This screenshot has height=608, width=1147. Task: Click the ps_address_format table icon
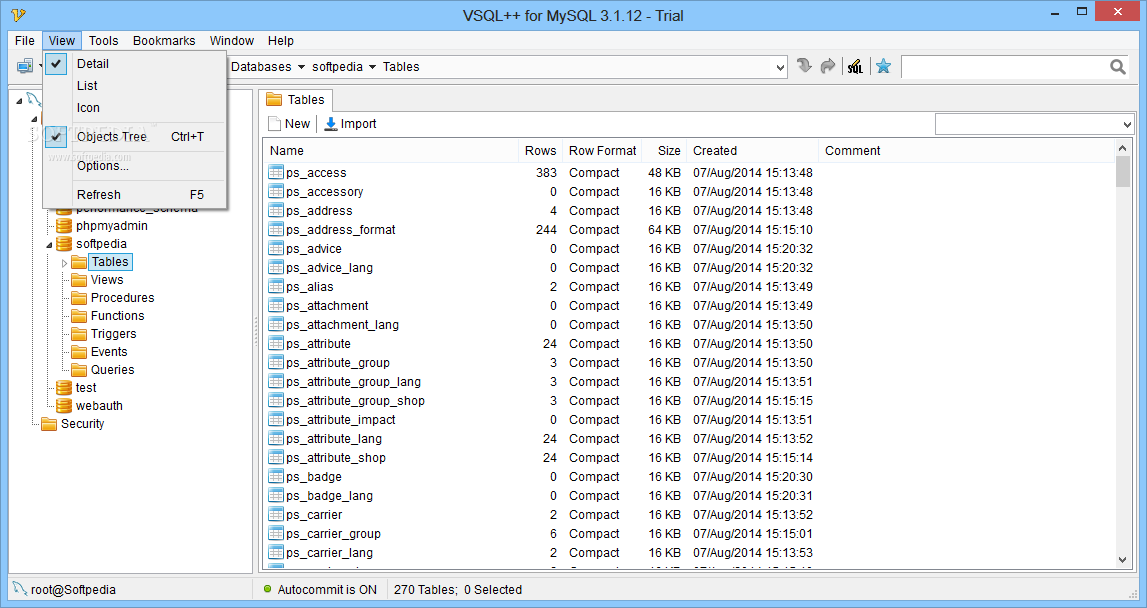(276, 229)
